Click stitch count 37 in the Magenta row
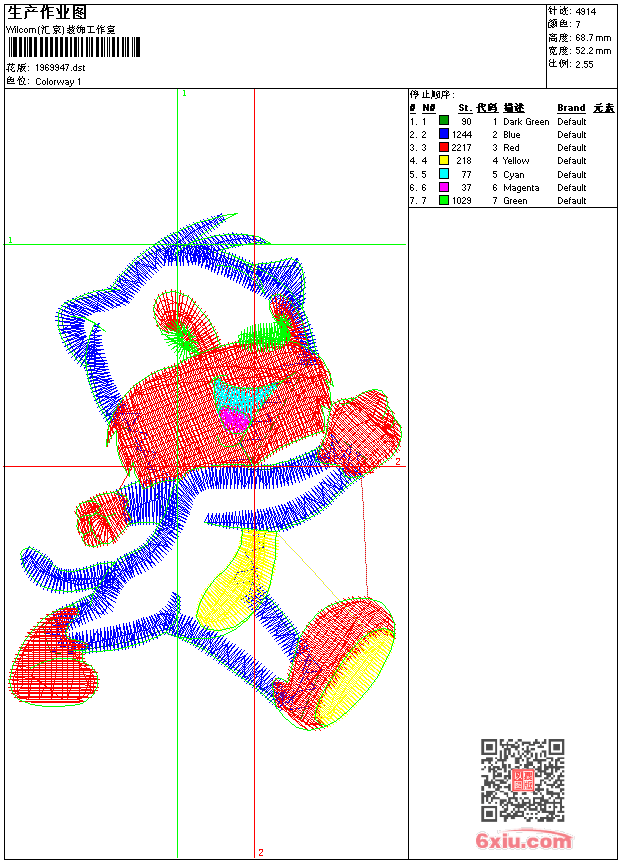Screen dimensions: 620x860 pyautogui.click(x=466, y=188)
